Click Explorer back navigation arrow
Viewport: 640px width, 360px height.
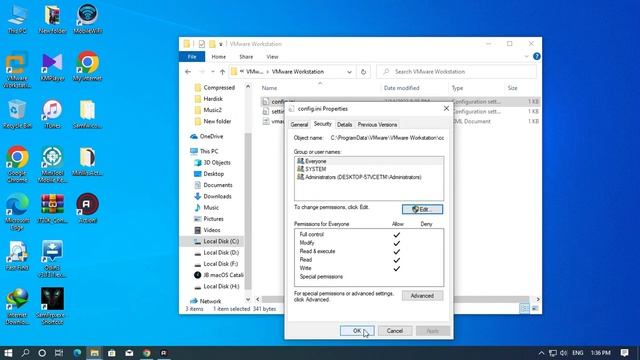click(188, 72)
